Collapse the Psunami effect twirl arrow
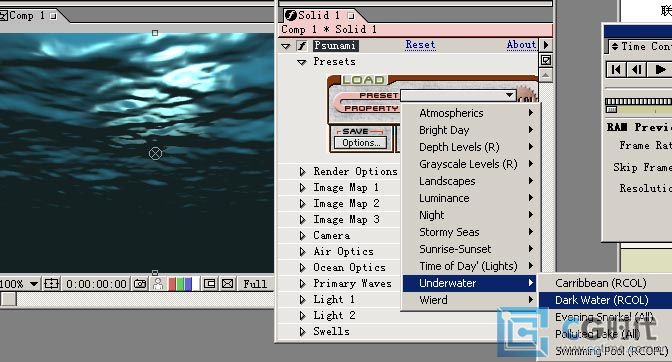Screen dimensions: 672x362 (286, 46)
